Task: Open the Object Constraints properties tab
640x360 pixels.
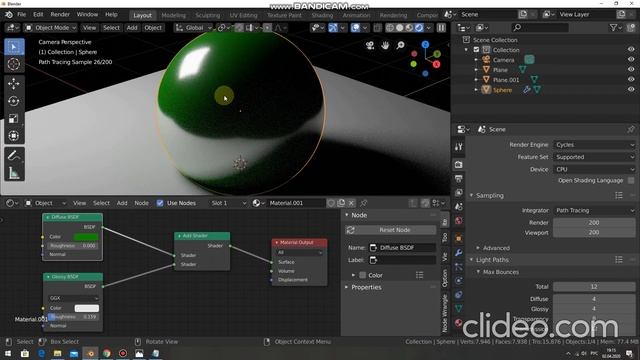Action: pos(458,295)
